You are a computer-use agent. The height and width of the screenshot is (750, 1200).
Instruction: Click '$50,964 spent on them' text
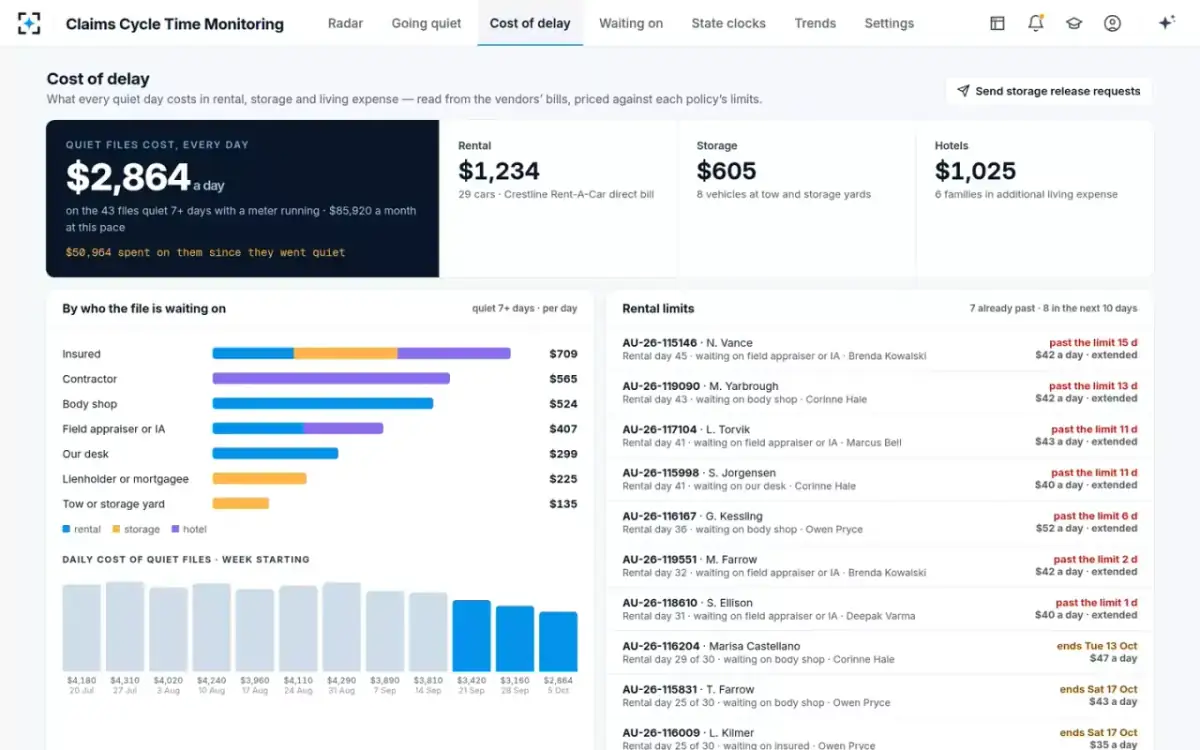pos(205,252)
